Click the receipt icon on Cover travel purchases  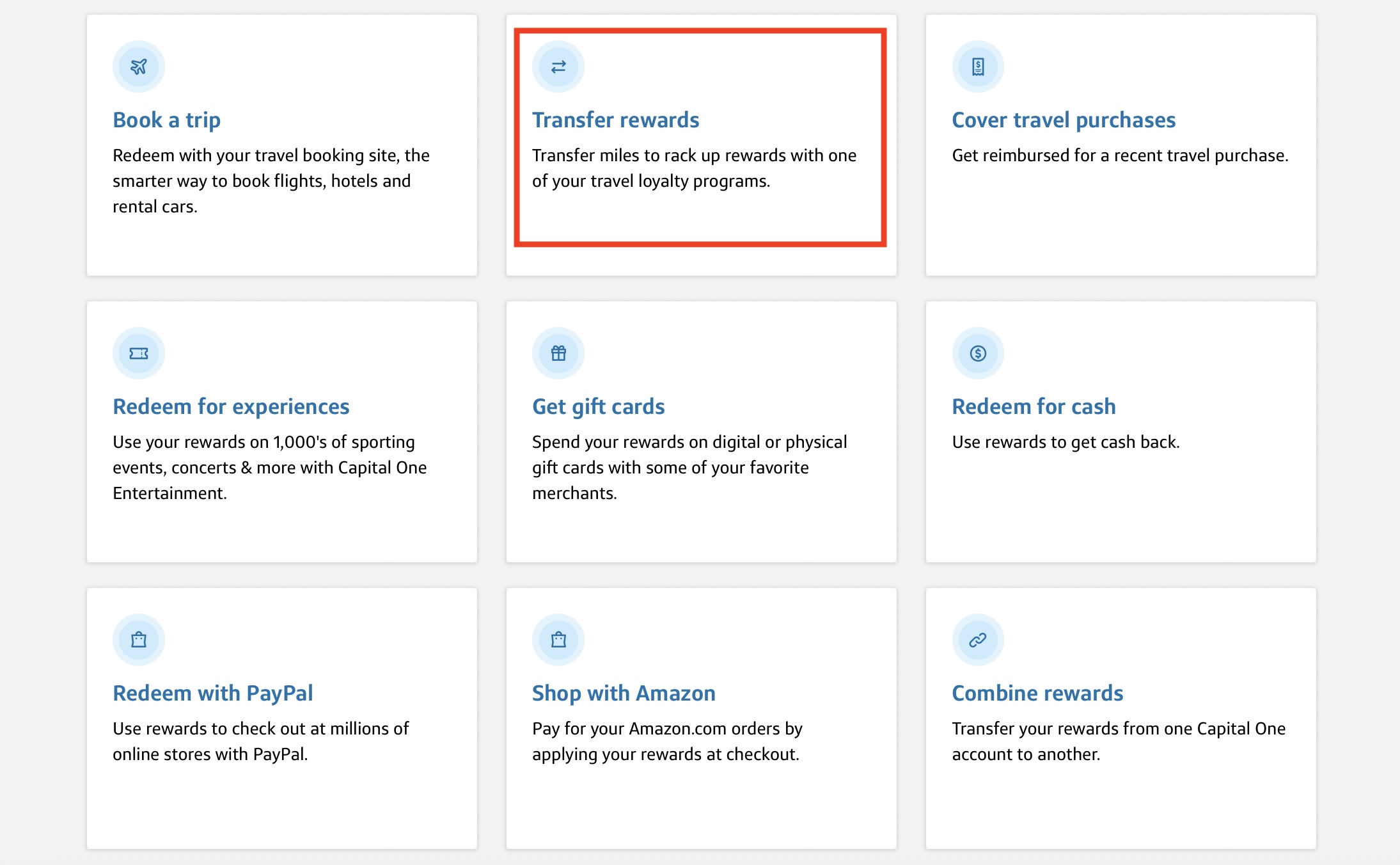[978, 67]
